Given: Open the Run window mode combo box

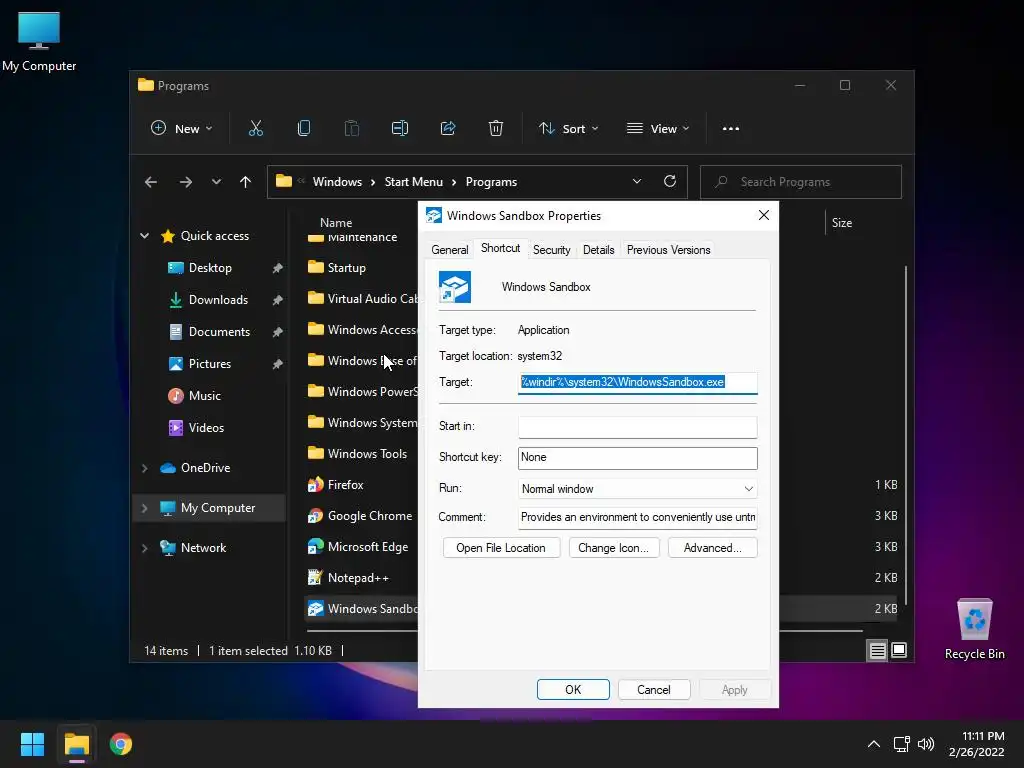Looking at the screenshot, I should tap(637, 488).
